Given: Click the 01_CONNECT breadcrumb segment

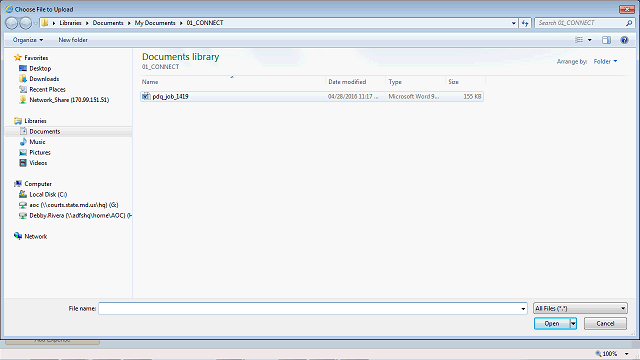Looking at the screenshot, I should pyautogui.click(x=205, y=23).
